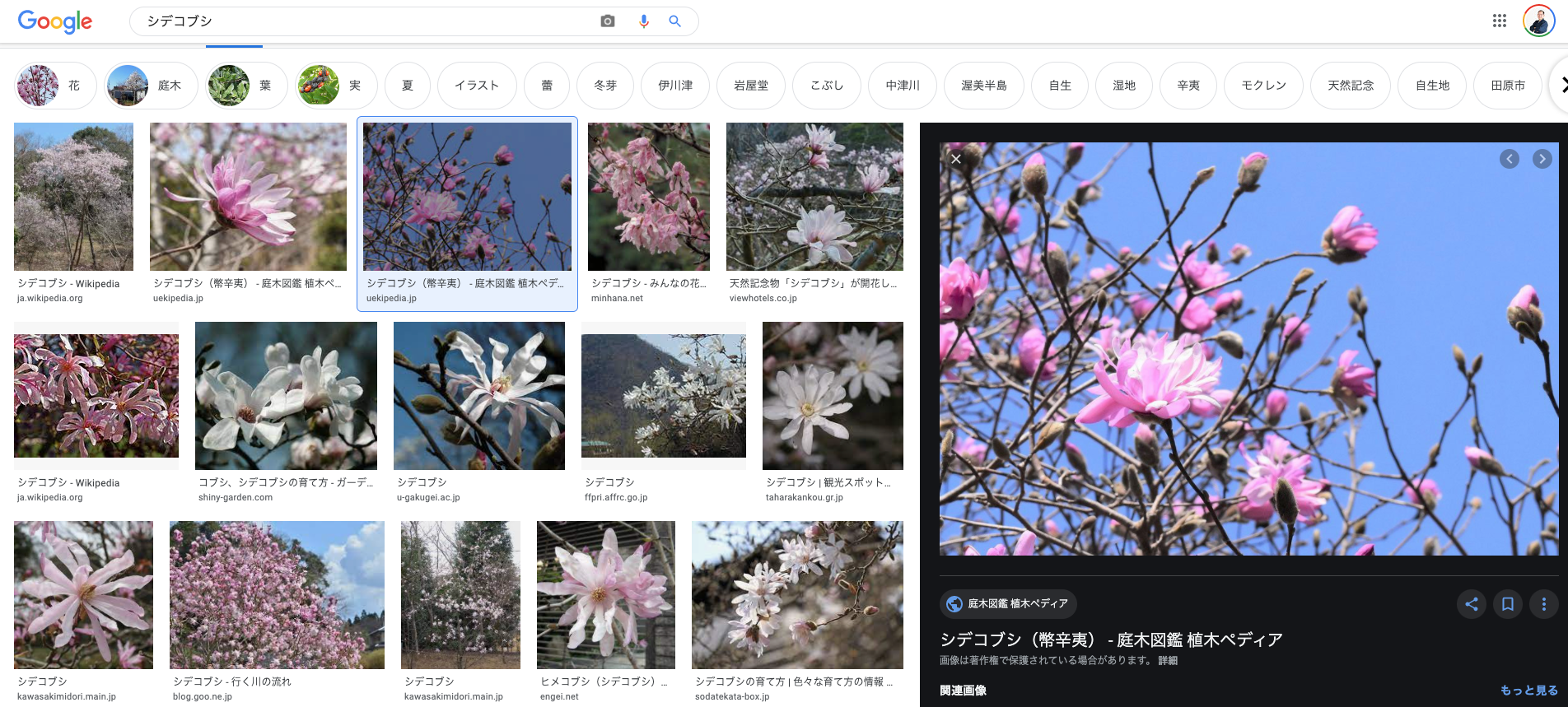Open ffpri.affrc.go.jp thumbnail

coord(664,396)
